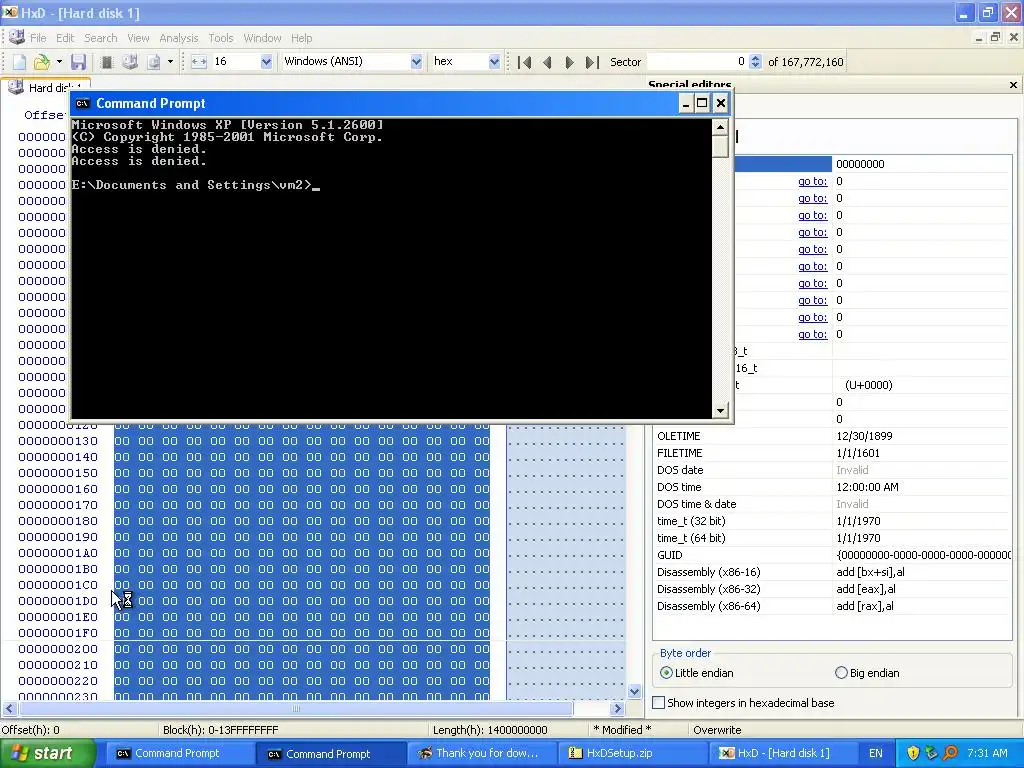The width and height of the screenshot is (1024, 768).
Task: Click Command Prompt vertical scrollbar thumb
Action: (720, 146)
